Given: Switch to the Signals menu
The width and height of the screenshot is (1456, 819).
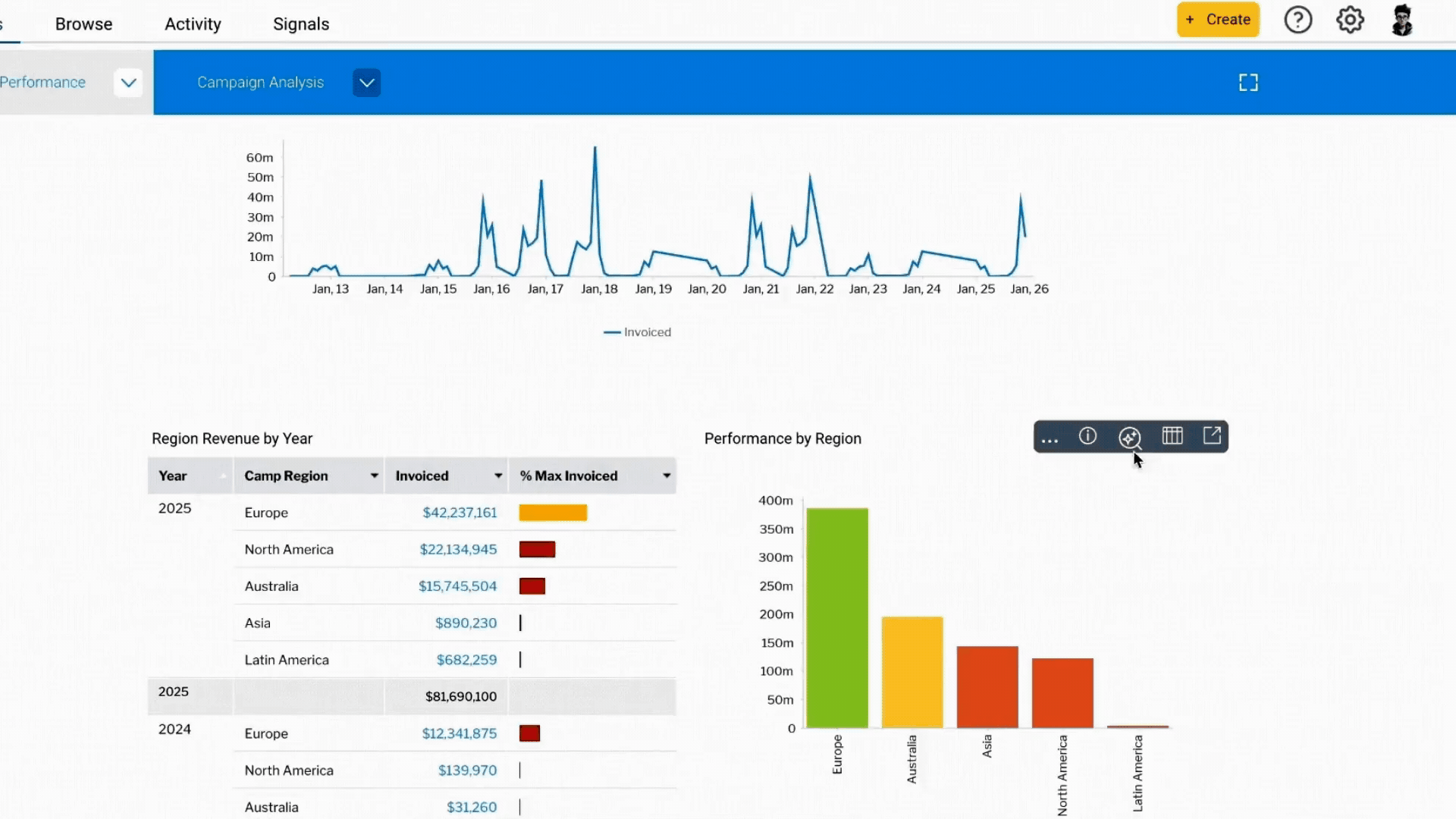Looking at the screenshot, I should pos(301,24).
